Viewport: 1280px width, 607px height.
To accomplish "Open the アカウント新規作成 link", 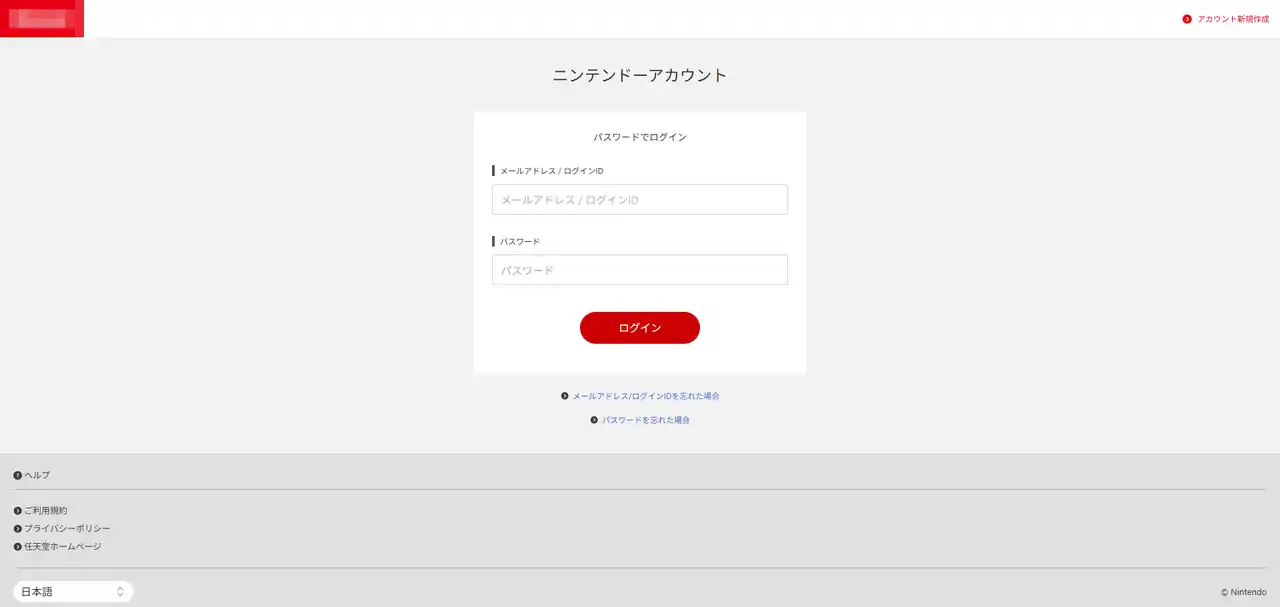I will [1232, 19].
